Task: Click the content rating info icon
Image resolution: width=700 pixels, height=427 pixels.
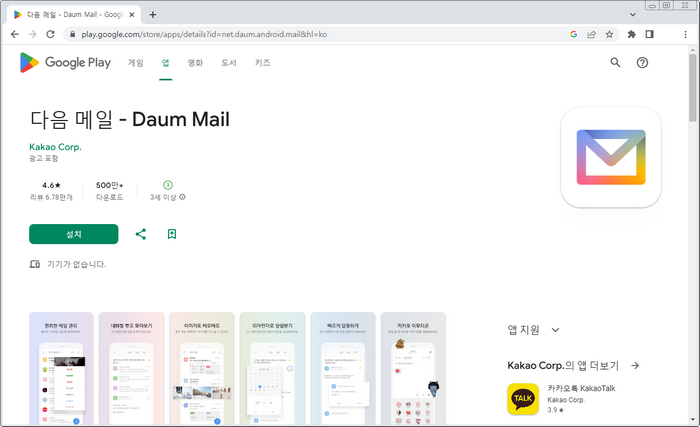Action: [x=182, y=197]
